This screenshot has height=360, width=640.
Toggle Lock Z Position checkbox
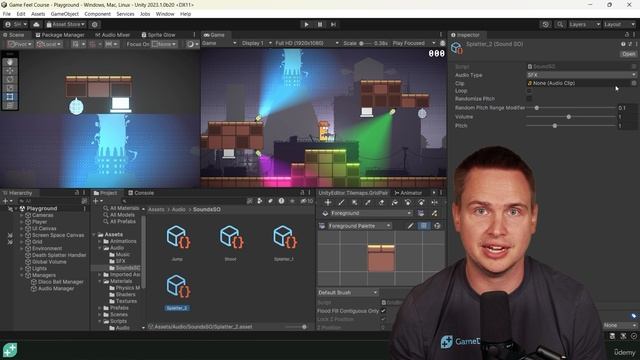[x=383, y=319]
